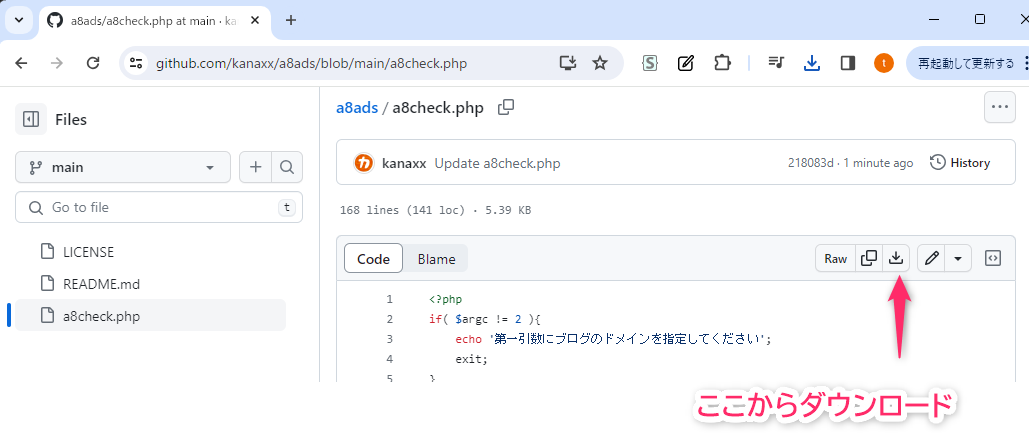Open the more file actions ellipsis button
The height and width of the screenshot is (440, 1029).
[x=999, y=107]
